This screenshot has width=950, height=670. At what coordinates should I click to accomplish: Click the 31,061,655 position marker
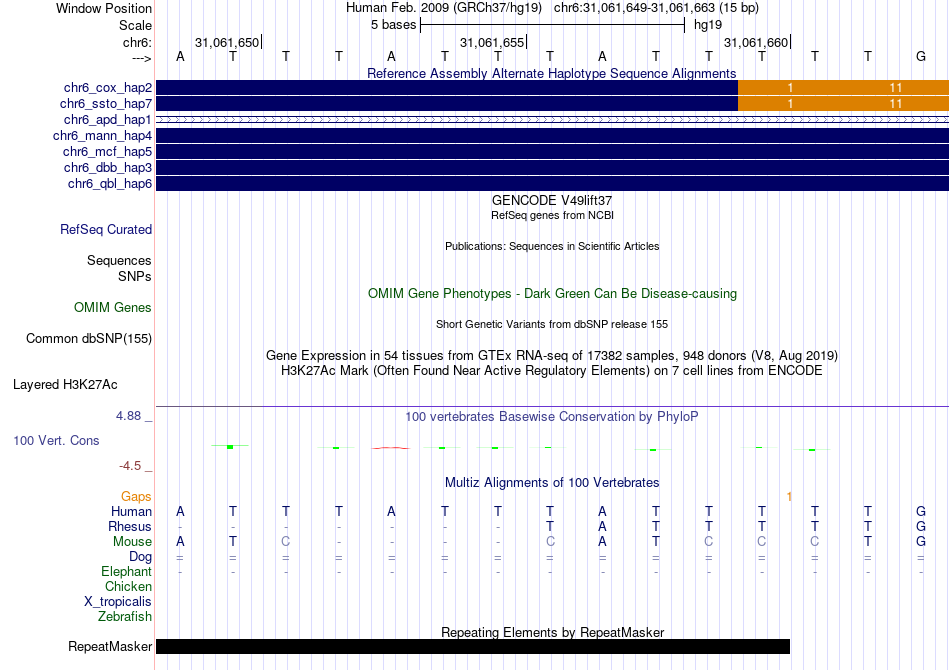tap(492, 42)
